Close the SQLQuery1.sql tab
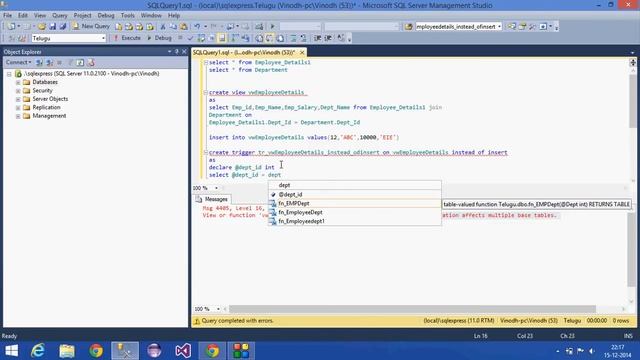 [302, 53]
